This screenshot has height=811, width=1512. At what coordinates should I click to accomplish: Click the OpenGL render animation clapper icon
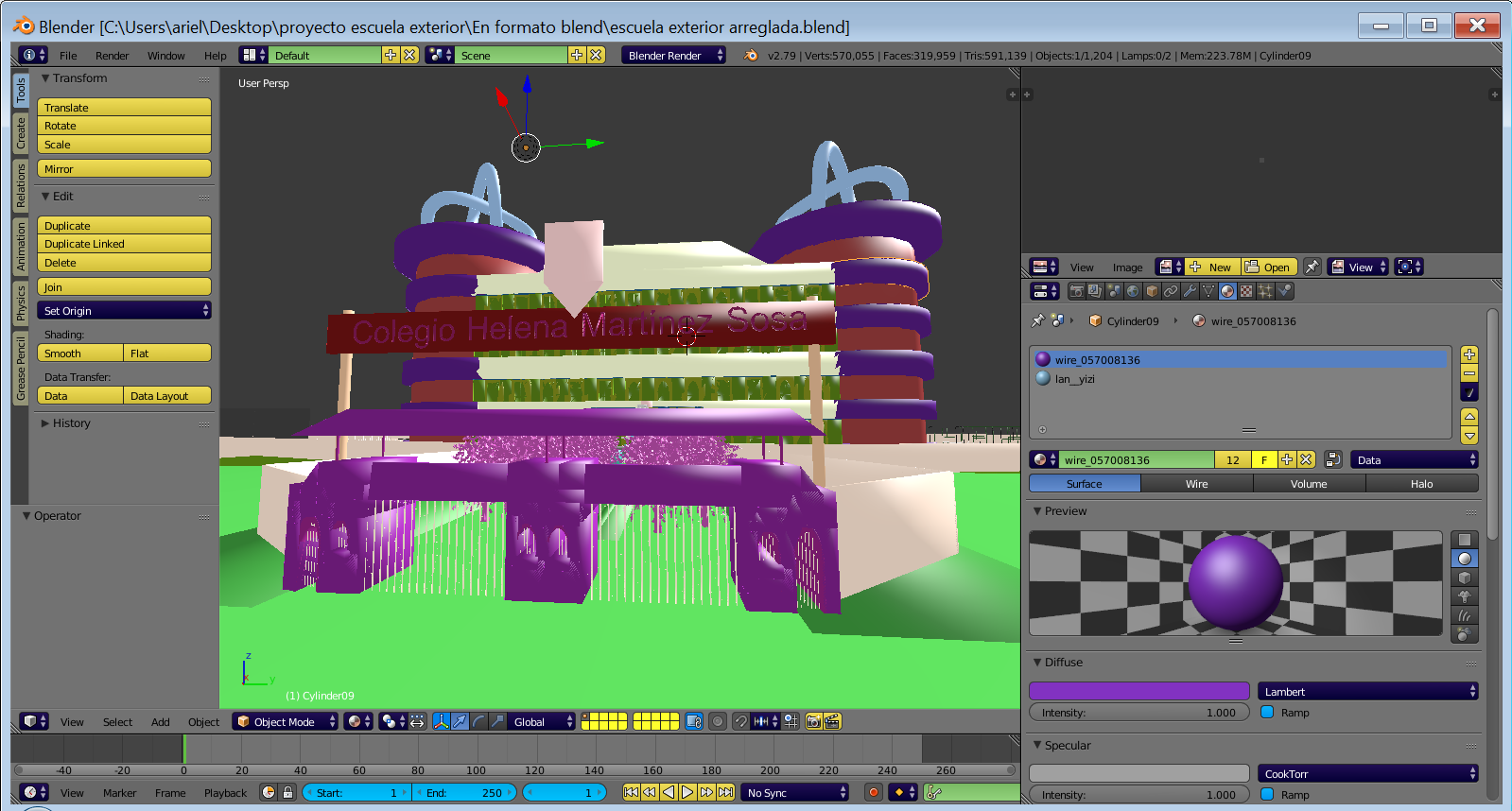coord(832,721)
